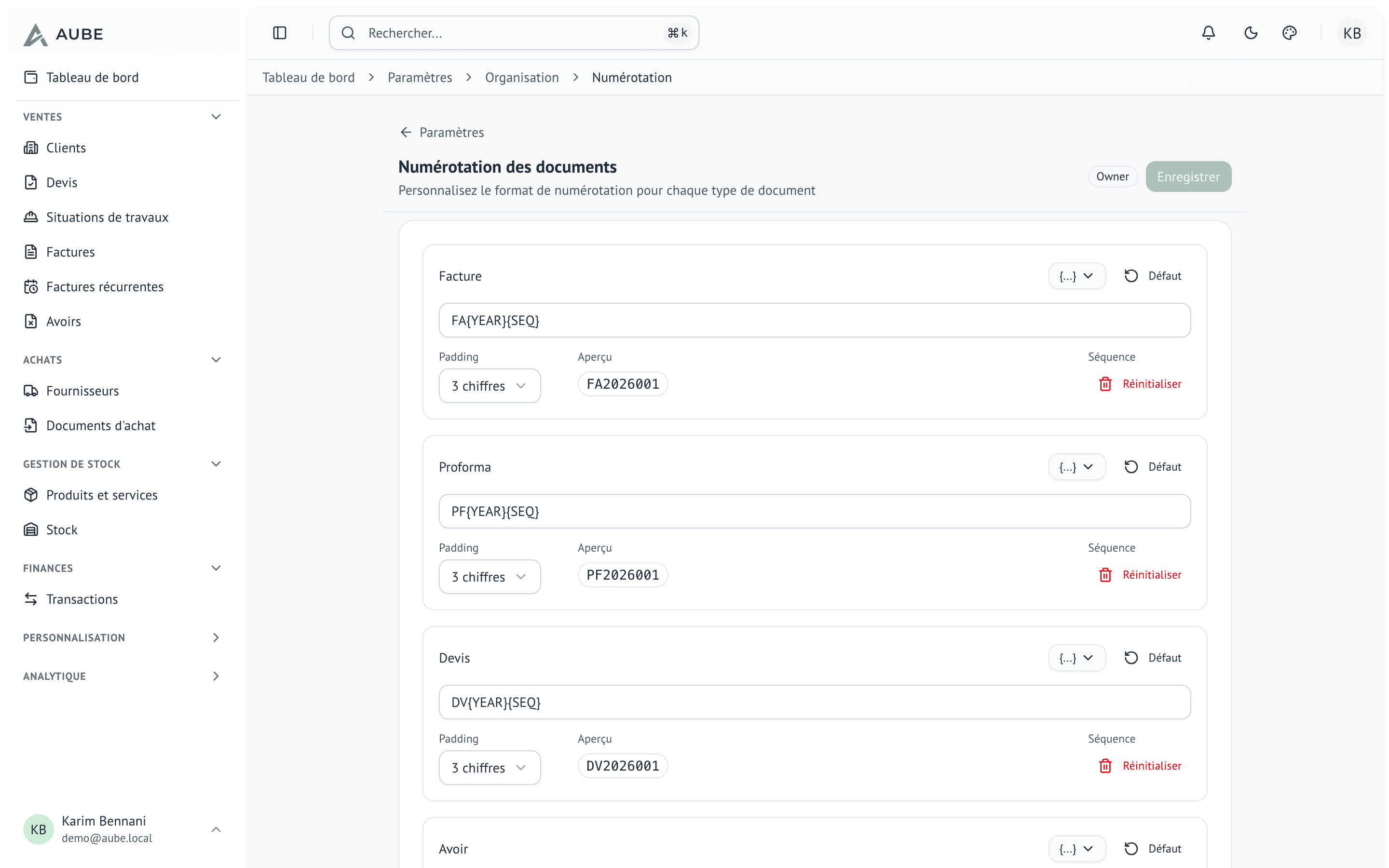Click the Factures sidebar icon

click(x=31, y=252)
